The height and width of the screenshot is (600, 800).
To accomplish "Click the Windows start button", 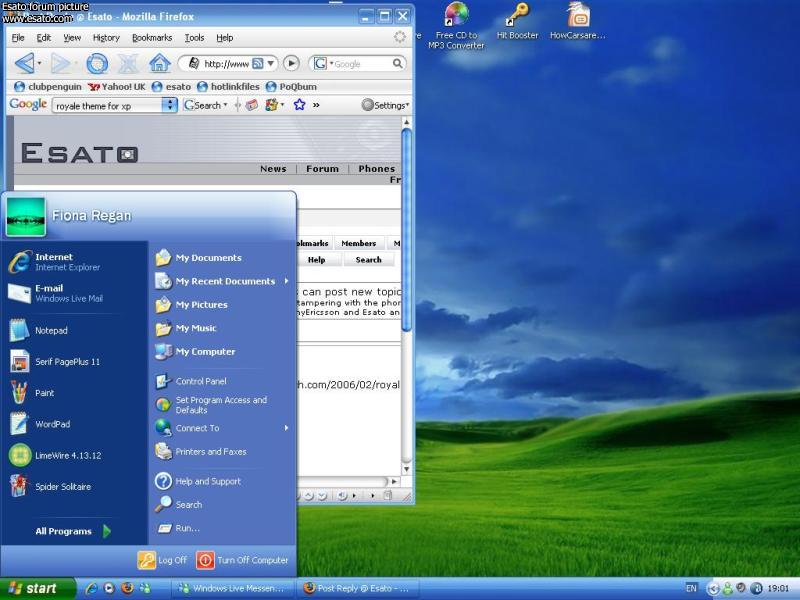I will [x=38, y=588].
